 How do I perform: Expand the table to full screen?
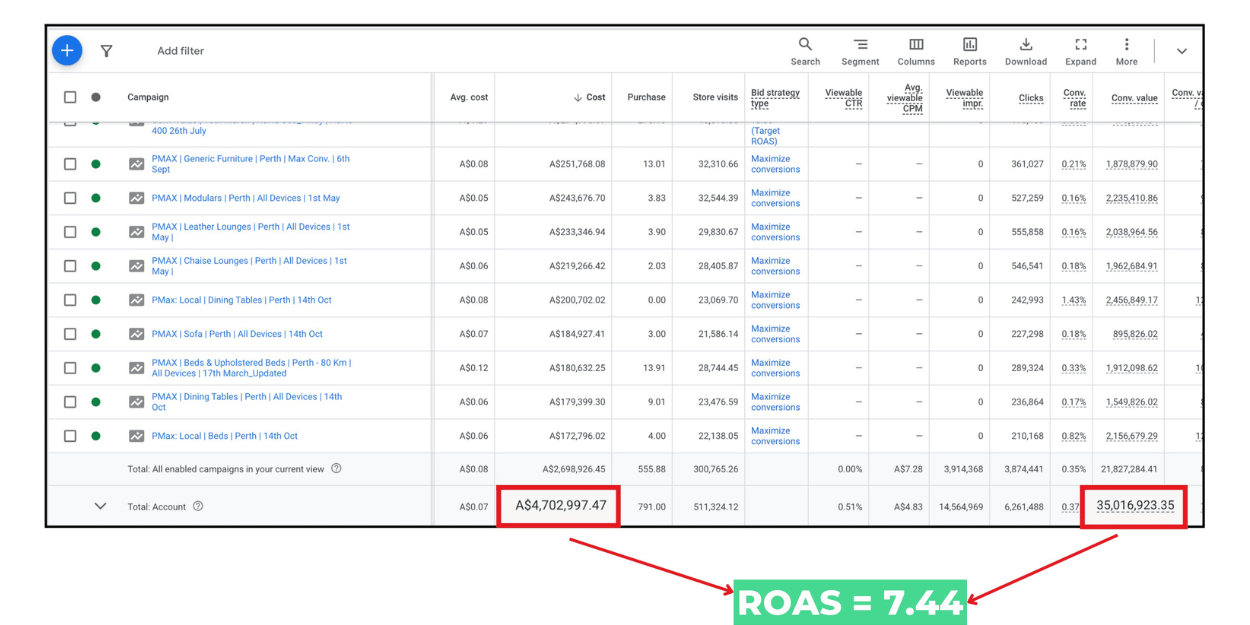pyautogui.click(x=1080, y=51)
